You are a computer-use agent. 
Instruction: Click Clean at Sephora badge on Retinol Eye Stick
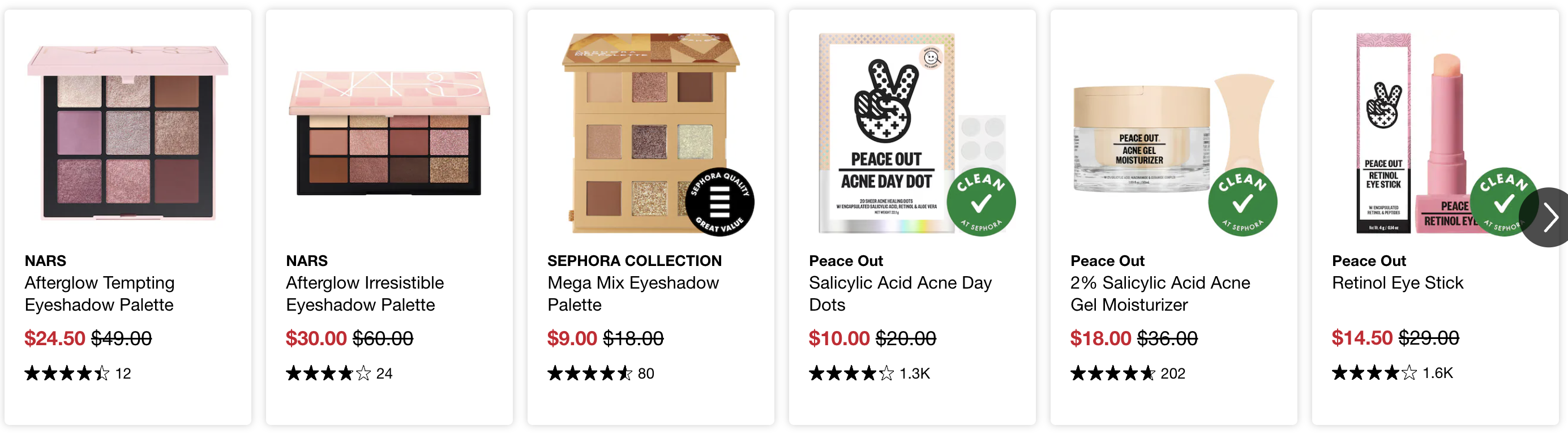1501,201
